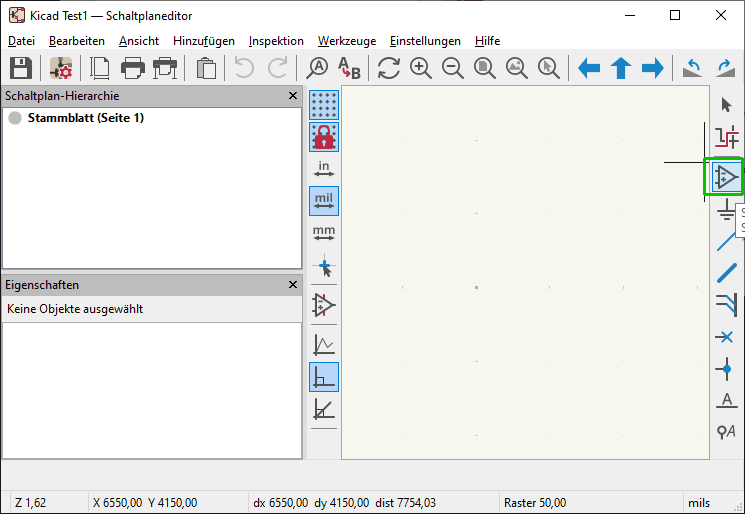Click the Print icon
This screenshot has height=514, width=745.
[x=133, y=68]
